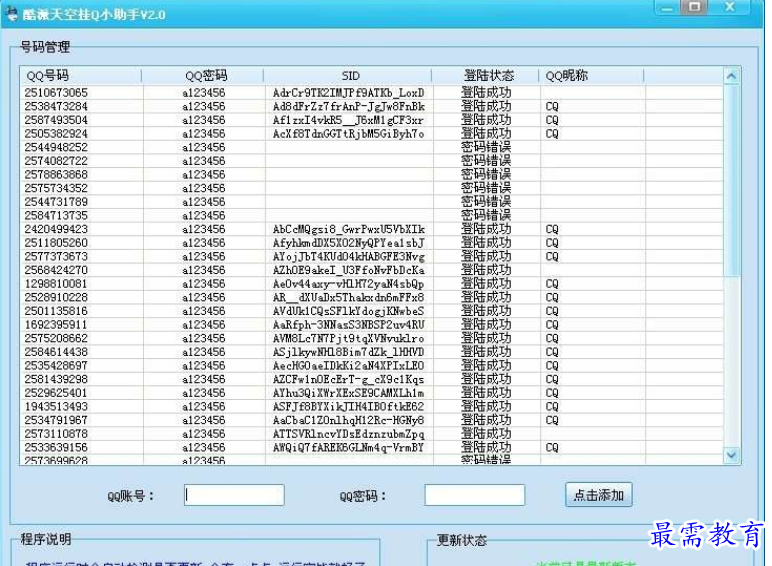Select row with QQ number 2535428697
Viewport: 772px width, 566px height.
(372, 366)
